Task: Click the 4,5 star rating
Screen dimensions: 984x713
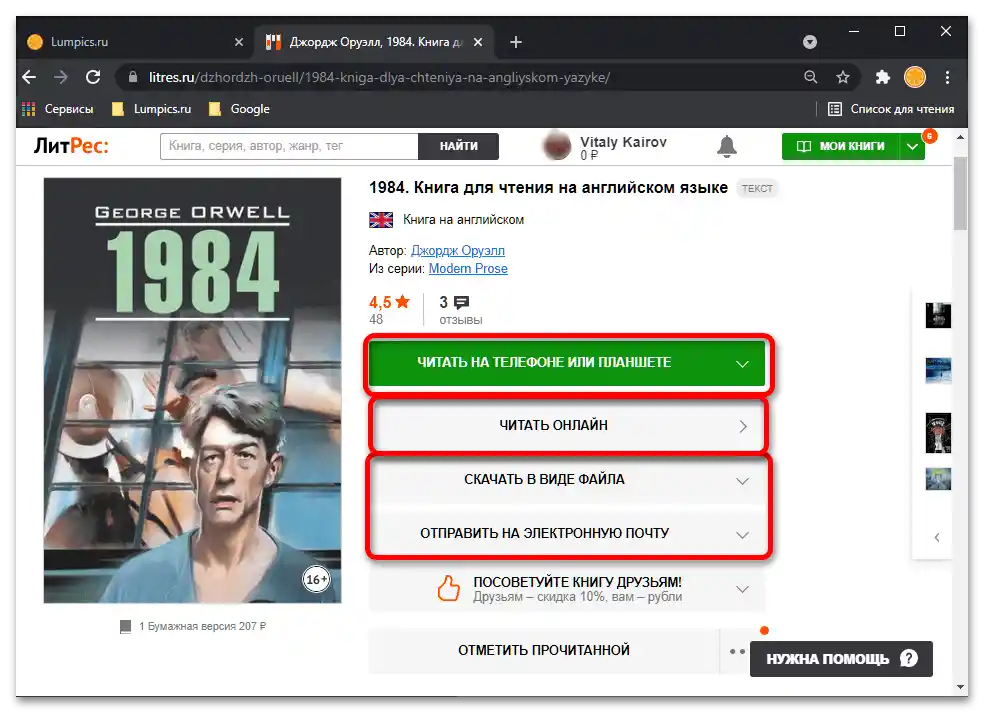Action: (x=389, y=302)
